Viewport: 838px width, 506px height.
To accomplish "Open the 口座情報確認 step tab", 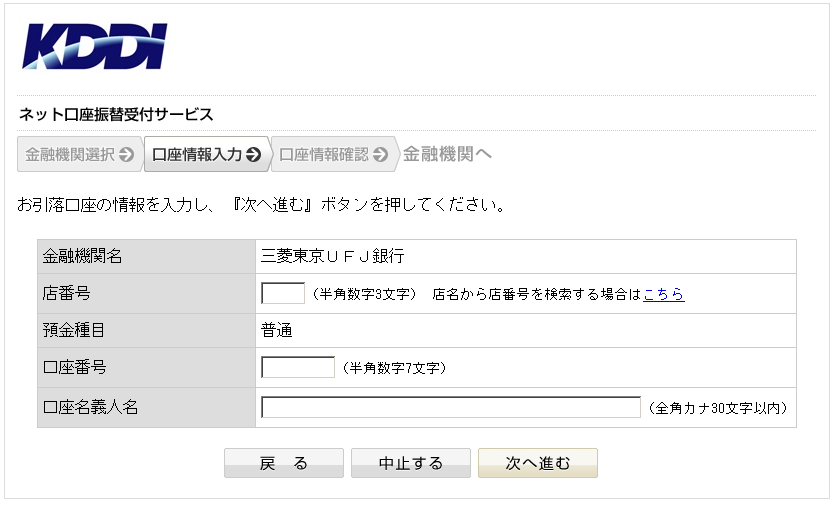I will point(324,155).
